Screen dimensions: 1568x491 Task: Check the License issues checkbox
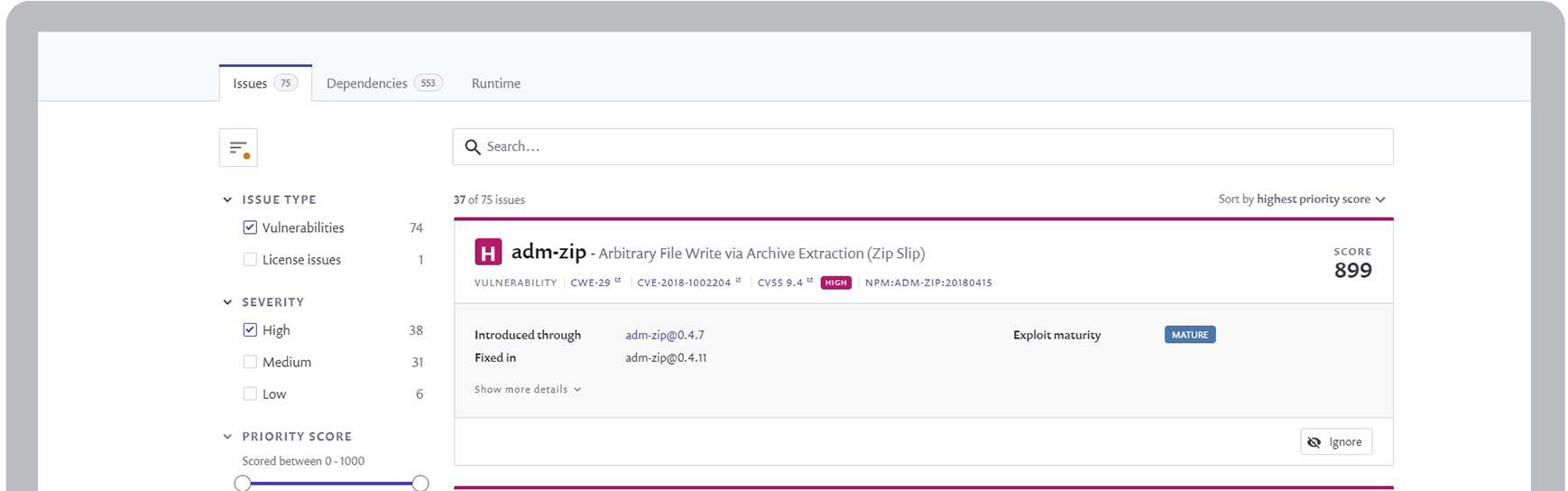tap(250, 259)
